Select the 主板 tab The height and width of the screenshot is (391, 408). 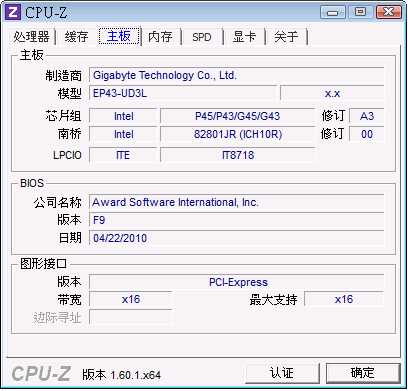click(x=119, y=36)
